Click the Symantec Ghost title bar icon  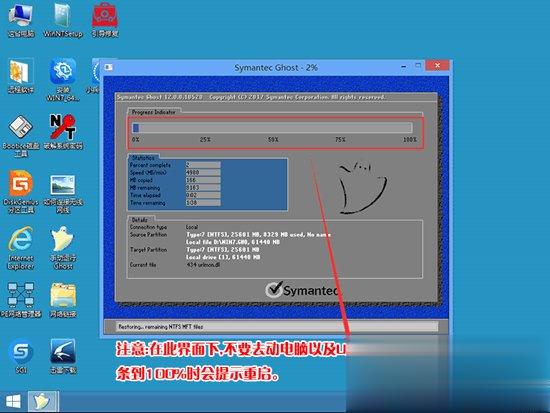click(x=109, y=67)
